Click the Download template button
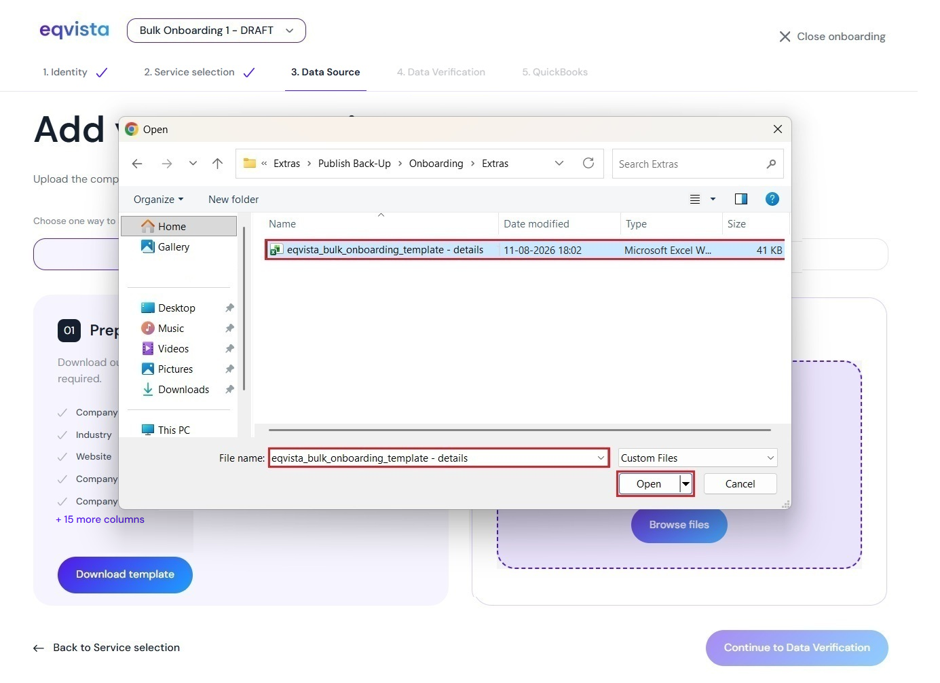Viewport: 940px width, 683px height. [x=125, y=574]
